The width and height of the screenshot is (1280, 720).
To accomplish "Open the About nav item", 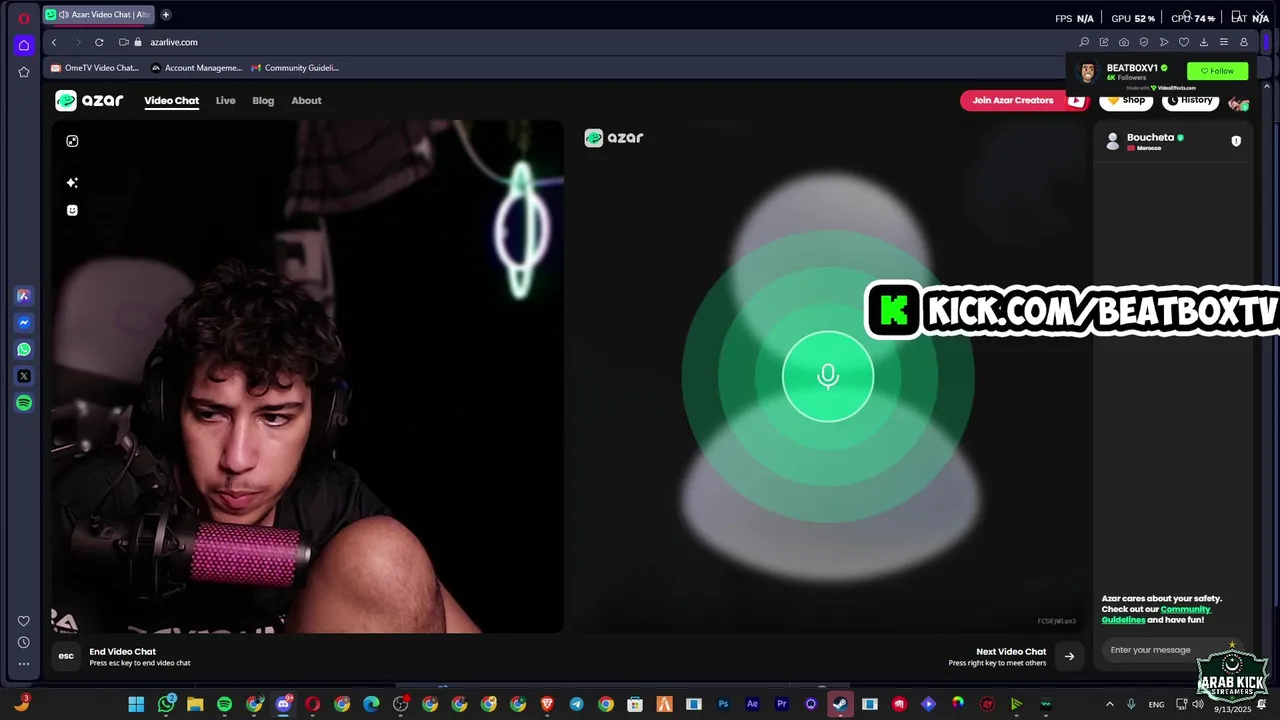I will (x=306, y=101).
